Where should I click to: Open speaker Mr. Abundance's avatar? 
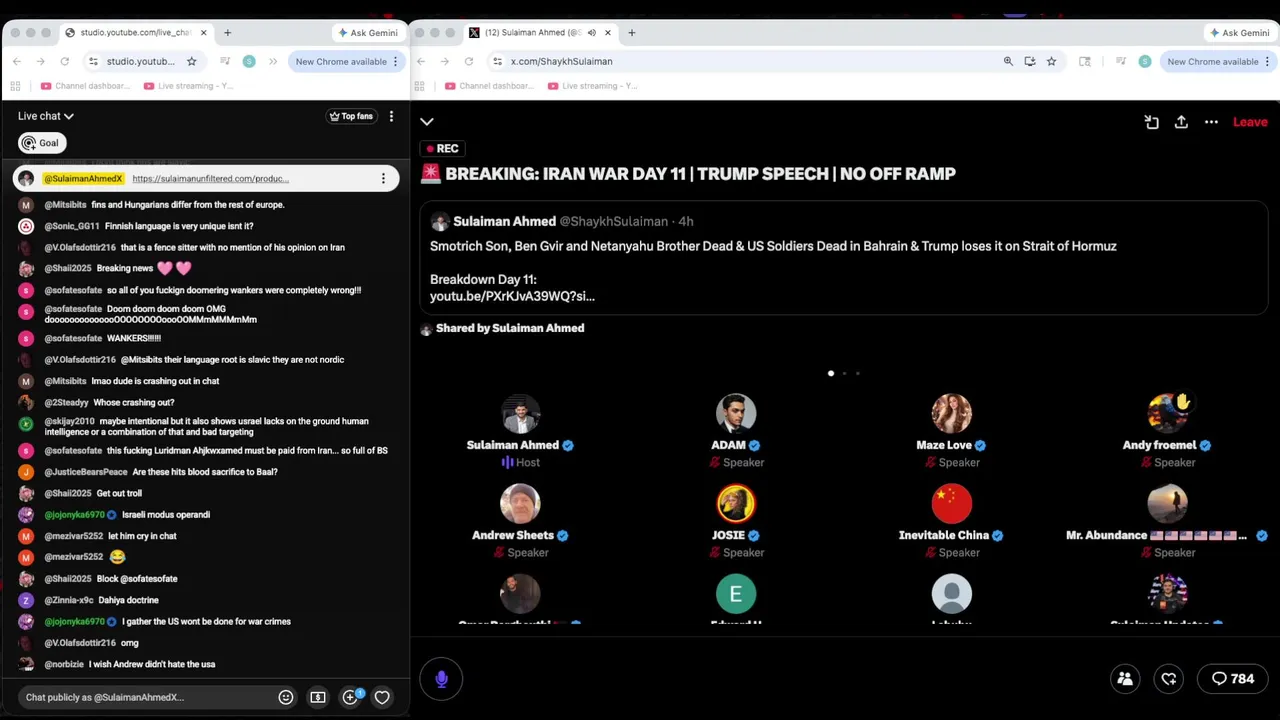[x=1168, y=504]
